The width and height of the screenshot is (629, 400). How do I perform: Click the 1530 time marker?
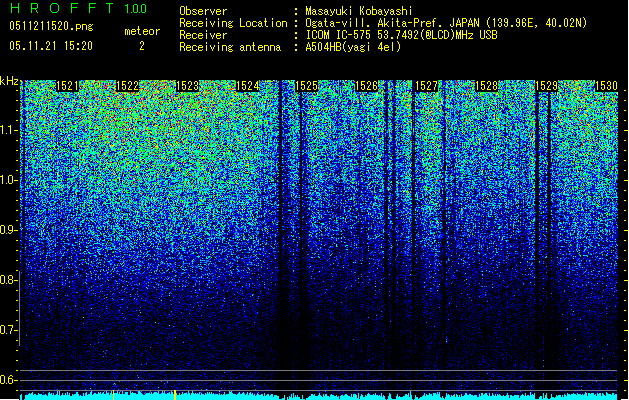(606, 86)
